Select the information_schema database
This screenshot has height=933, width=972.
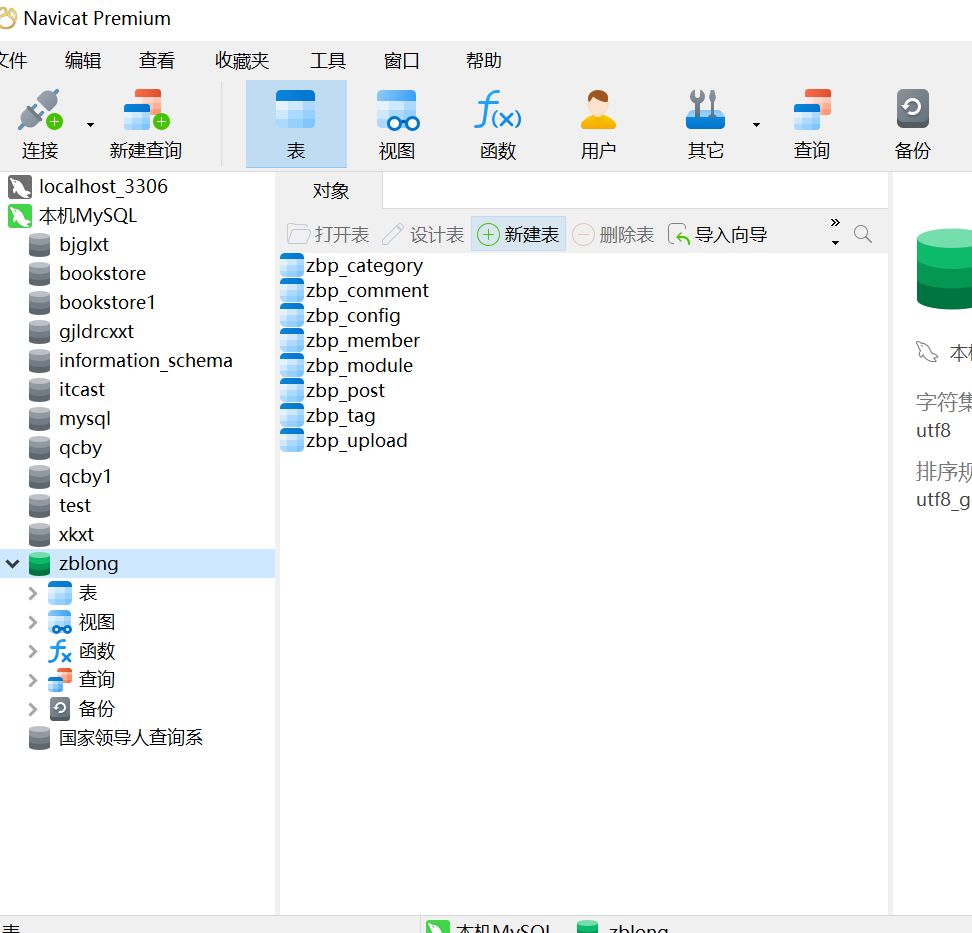[x=146, y=360]
